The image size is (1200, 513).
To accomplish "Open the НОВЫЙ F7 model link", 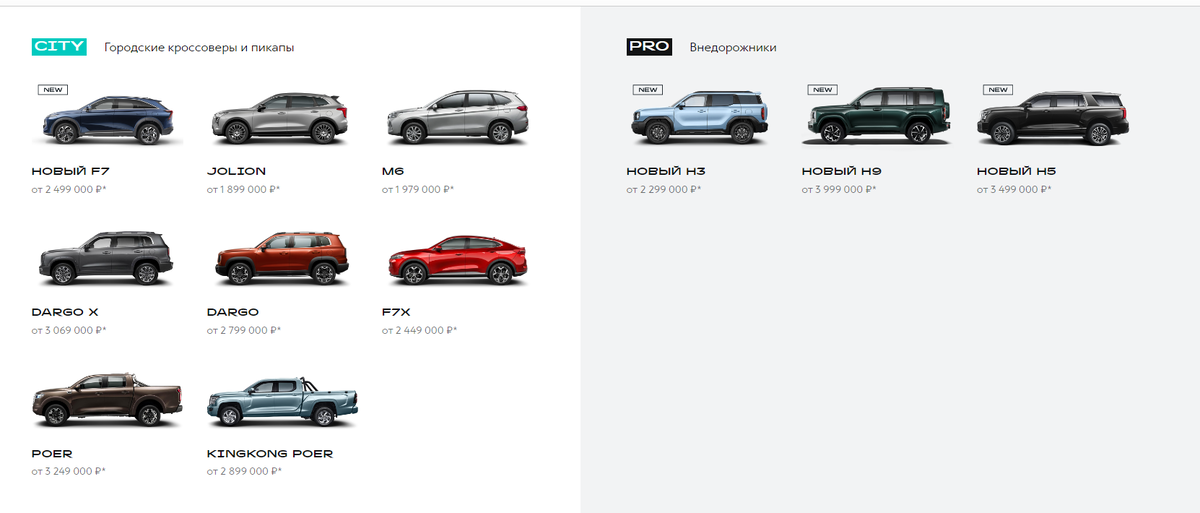I will (x=71, y=171).
